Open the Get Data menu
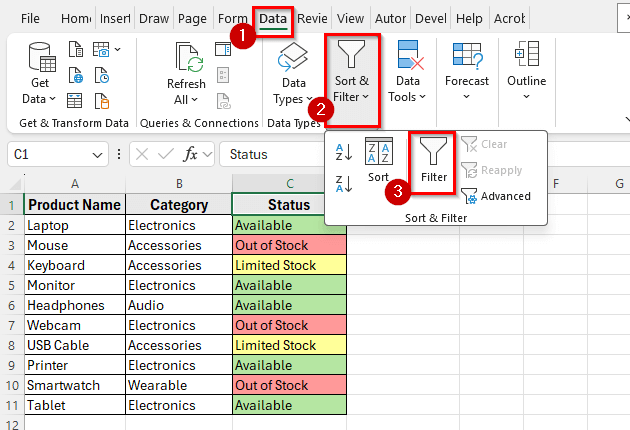The width and height of the screenshot is (630, 430). pos(40,74)
